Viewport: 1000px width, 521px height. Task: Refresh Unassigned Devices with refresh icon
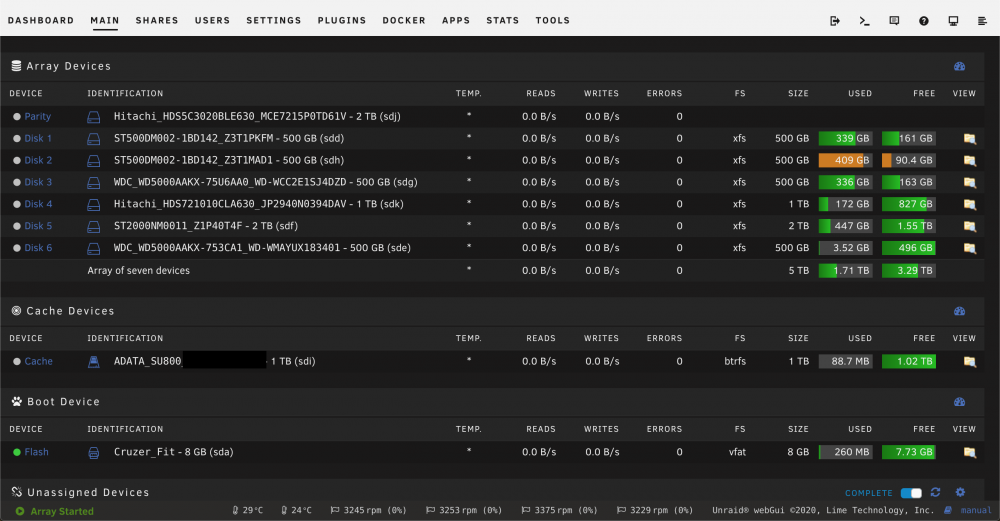coord(936,492)
